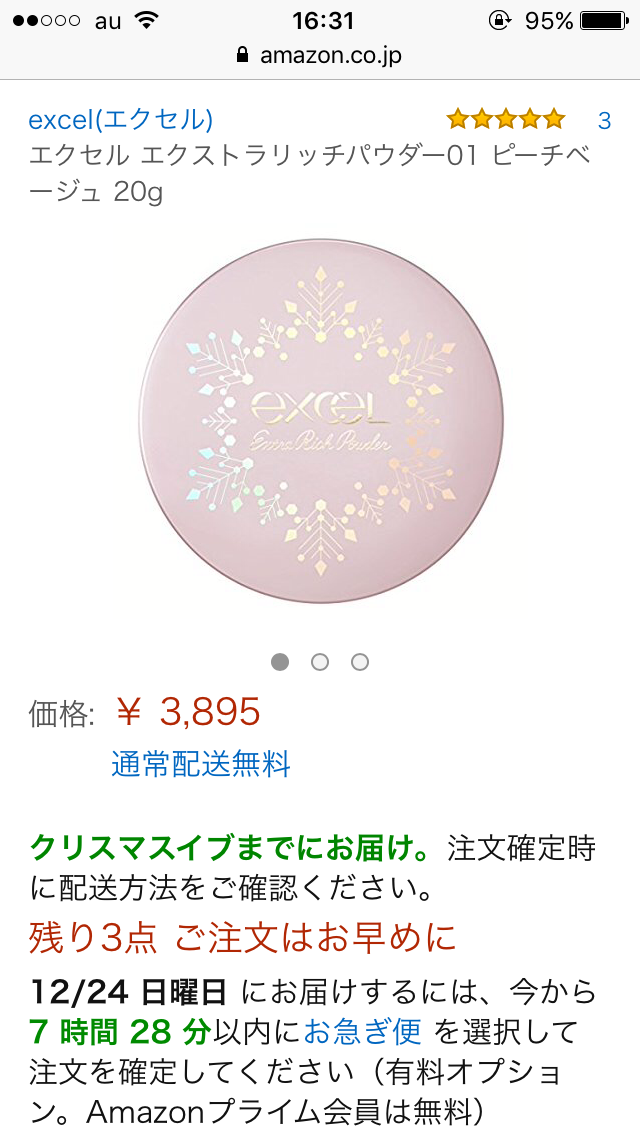Open the excel(エクセル) brand link
640x1136 pixels.
(x=121, y=120)
